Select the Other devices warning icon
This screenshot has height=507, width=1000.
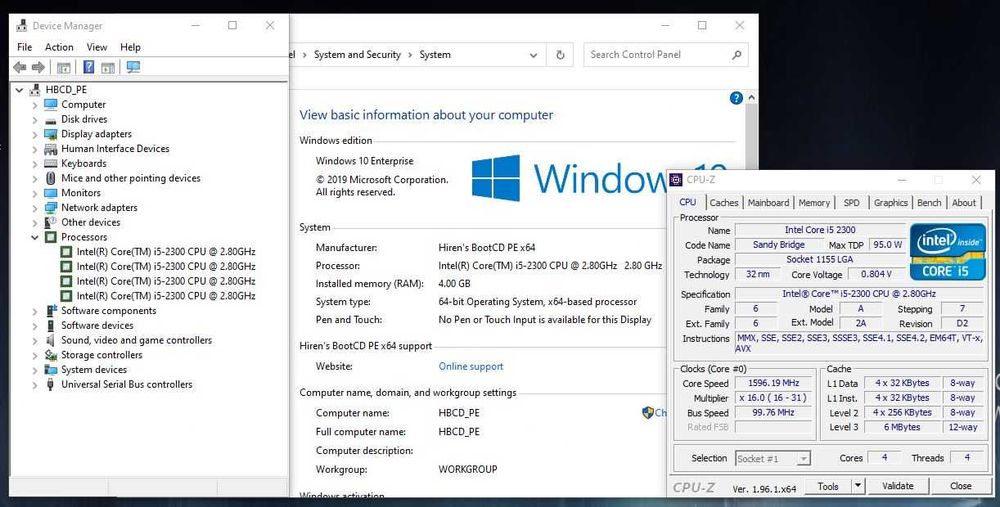pyautogui.click(x=50, y=222)
